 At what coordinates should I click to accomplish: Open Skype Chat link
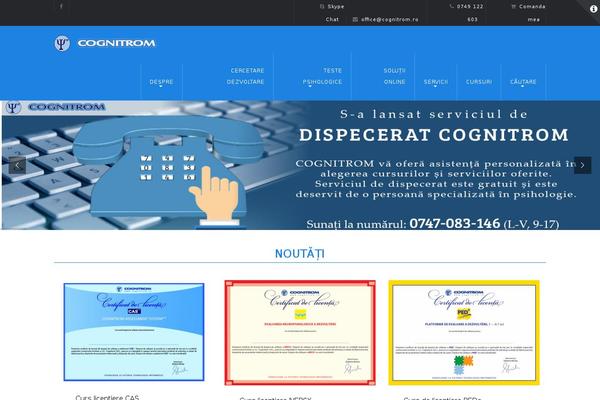point(332,13)
